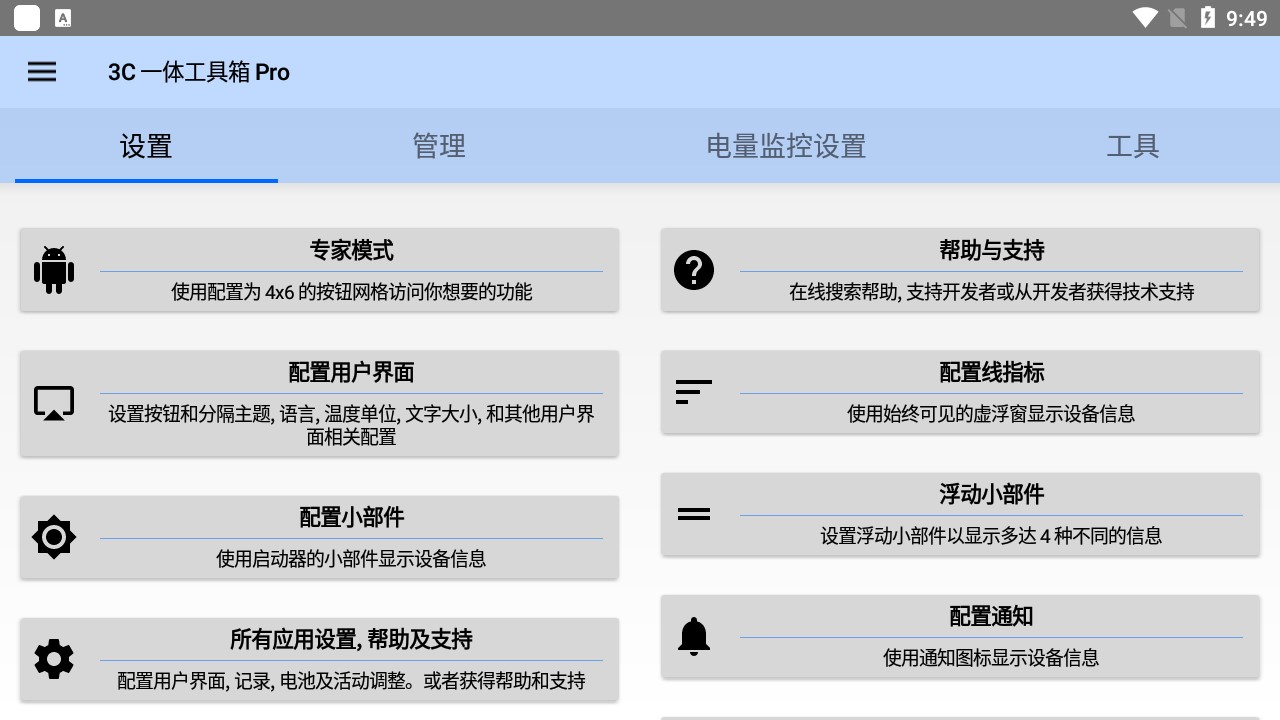Open the 电量监控设置 tab
Viewport: 1280px width, 720px height.
[x=786, y=146]
